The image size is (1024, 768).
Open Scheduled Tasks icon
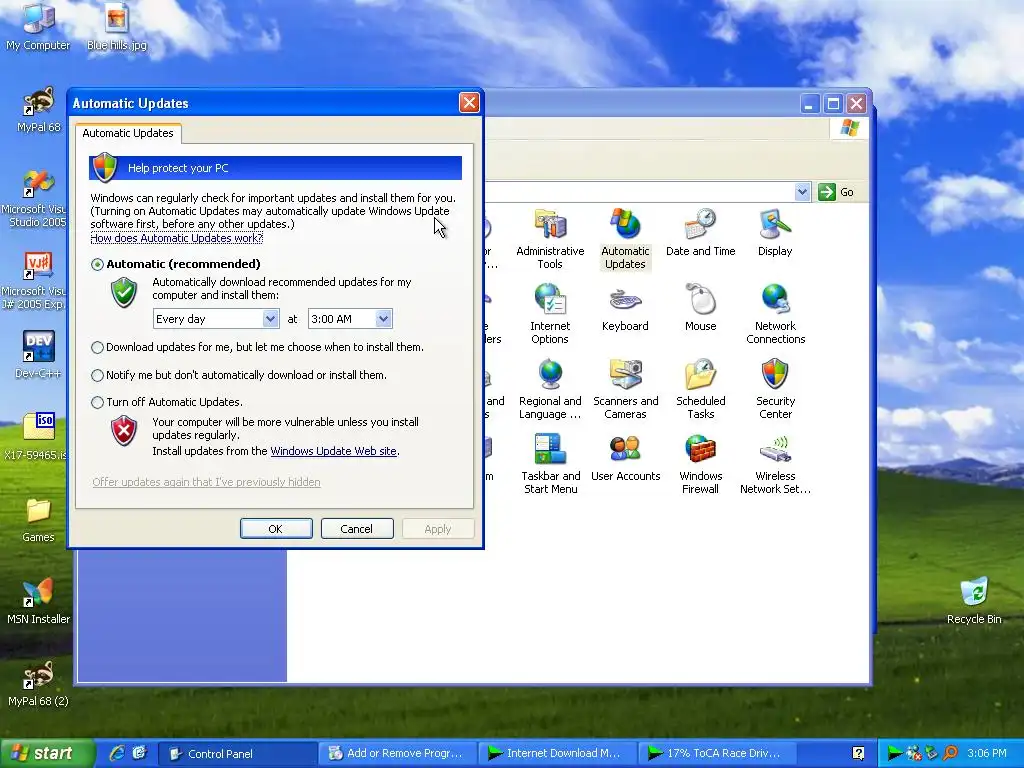pyautogui.click(x=700, y=389)
